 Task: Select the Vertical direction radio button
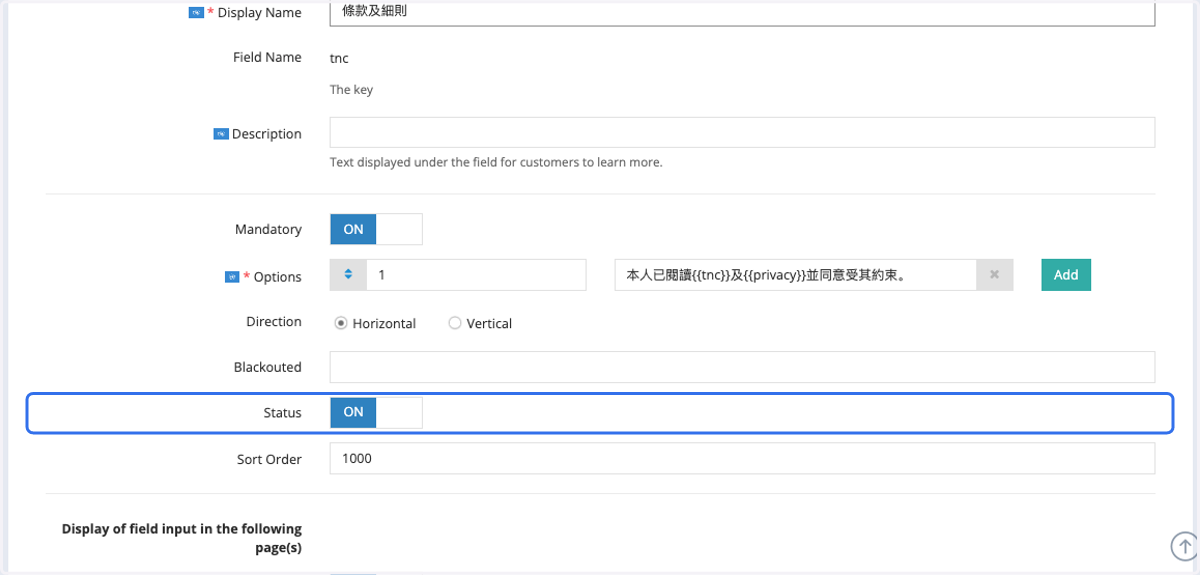point(455,323)
